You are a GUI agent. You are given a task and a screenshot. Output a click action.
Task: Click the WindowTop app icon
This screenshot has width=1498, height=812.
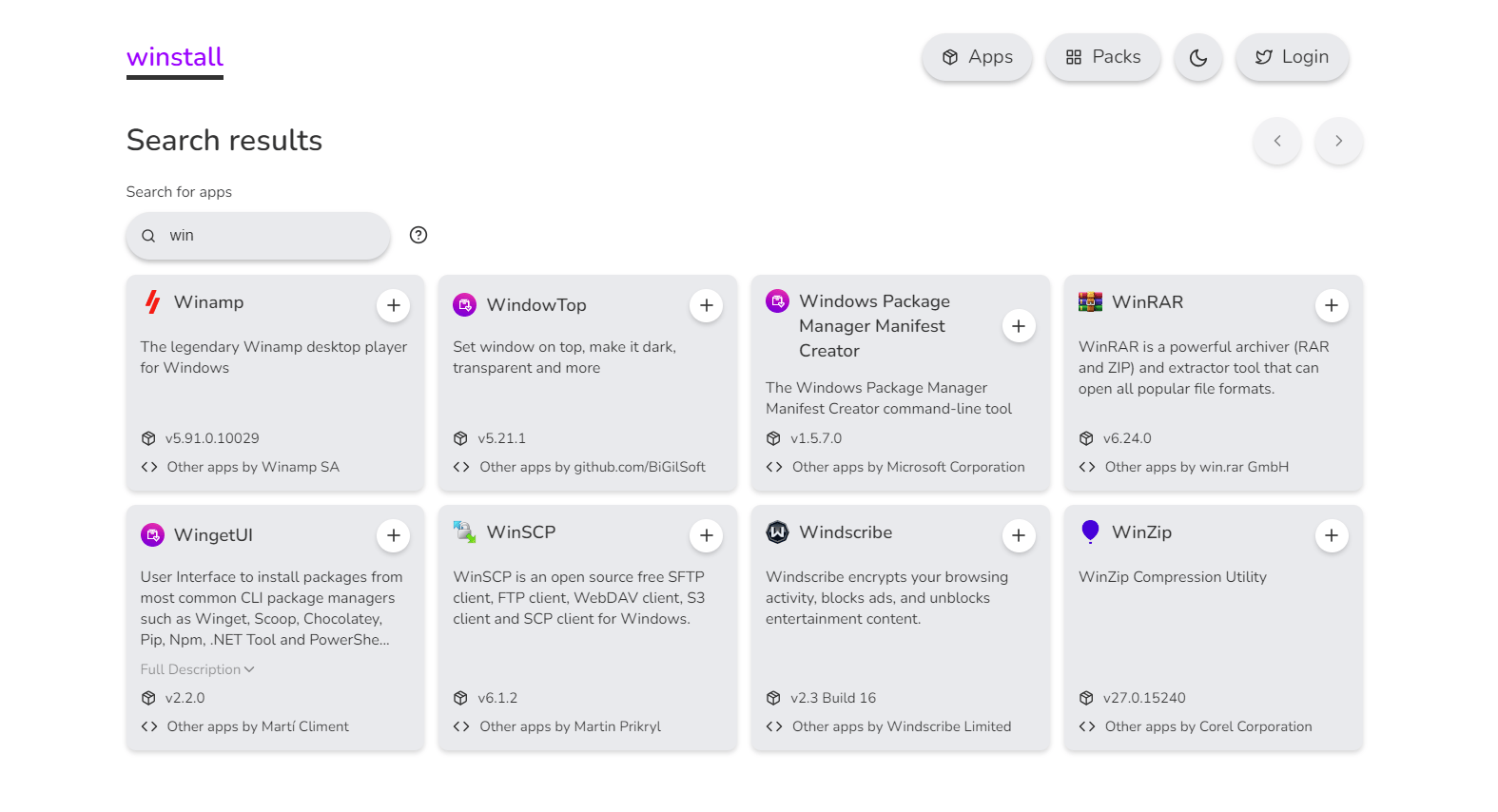coord(464,305)
